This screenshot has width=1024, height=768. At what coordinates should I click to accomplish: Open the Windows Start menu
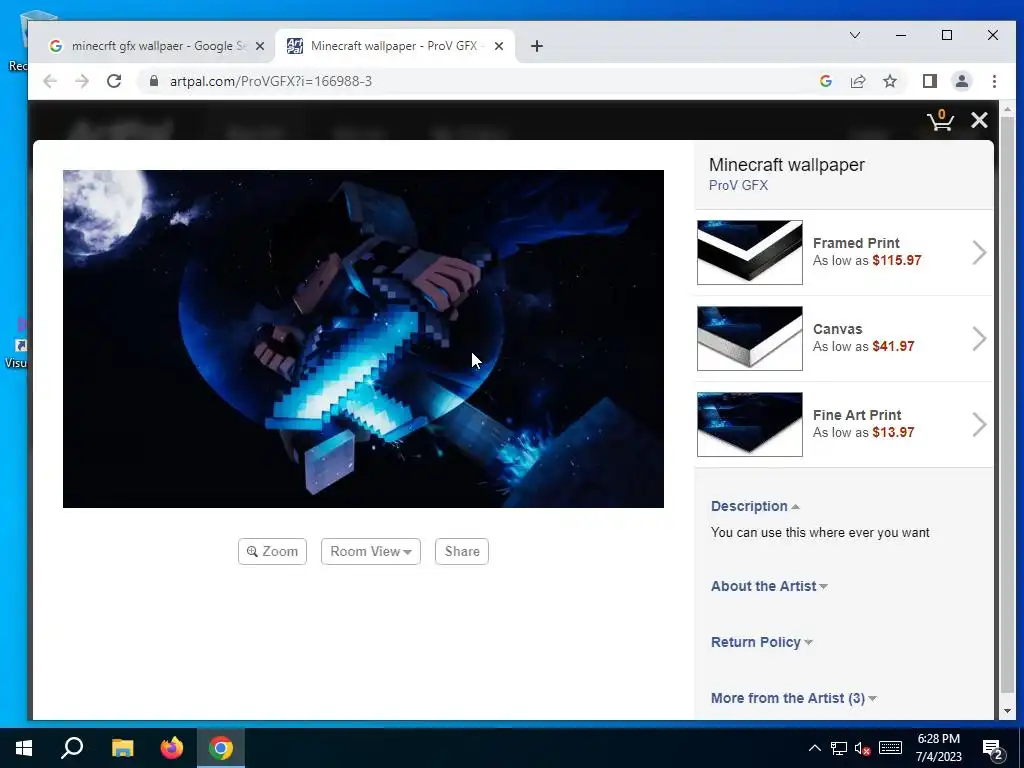pos(24,748)
